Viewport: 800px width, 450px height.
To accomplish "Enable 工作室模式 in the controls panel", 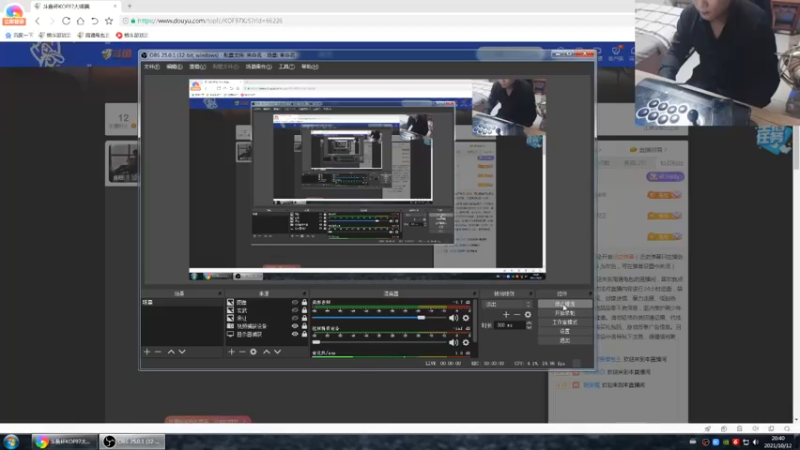I will coord(565,322).
